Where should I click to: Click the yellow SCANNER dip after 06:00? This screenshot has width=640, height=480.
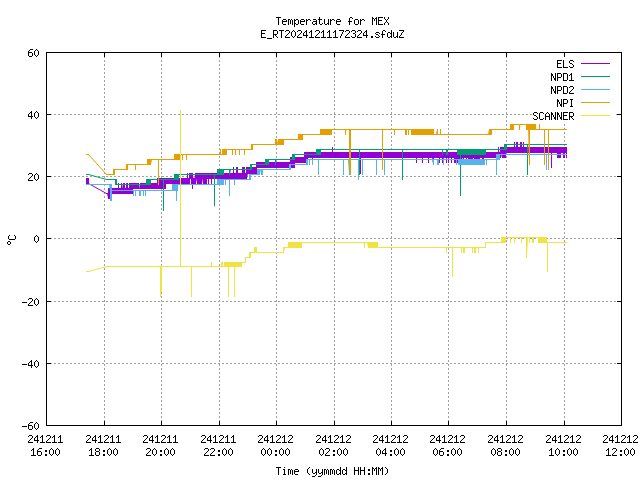(x=452, y=262)
